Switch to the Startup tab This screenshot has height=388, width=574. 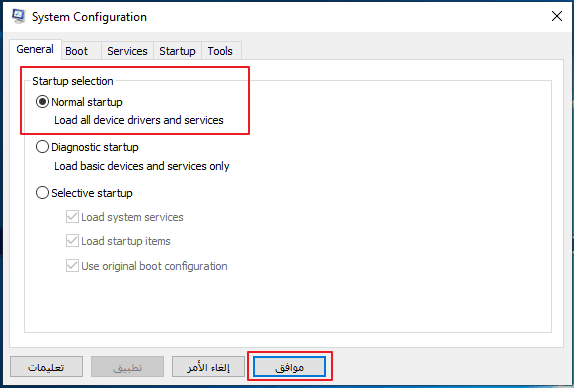178,51
